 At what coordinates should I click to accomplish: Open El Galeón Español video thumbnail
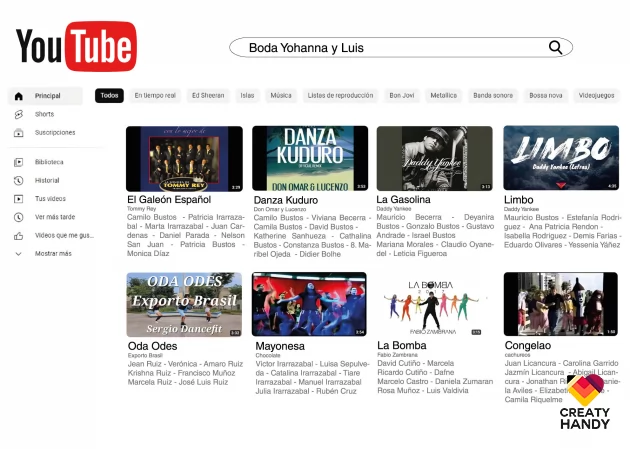click(x=184, y=159)
